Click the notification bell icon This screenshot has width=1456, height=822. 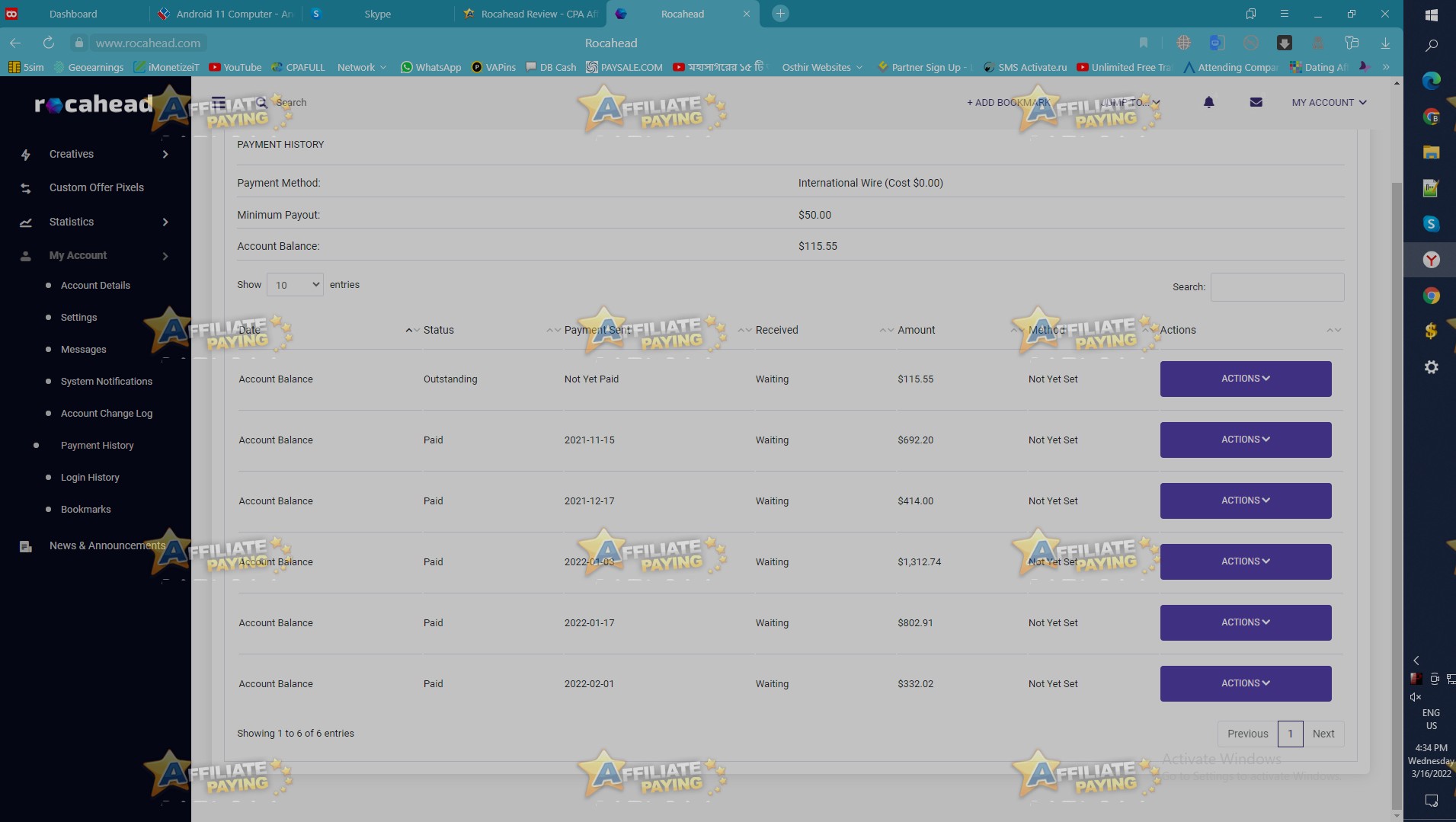(x=1208, y=102)
